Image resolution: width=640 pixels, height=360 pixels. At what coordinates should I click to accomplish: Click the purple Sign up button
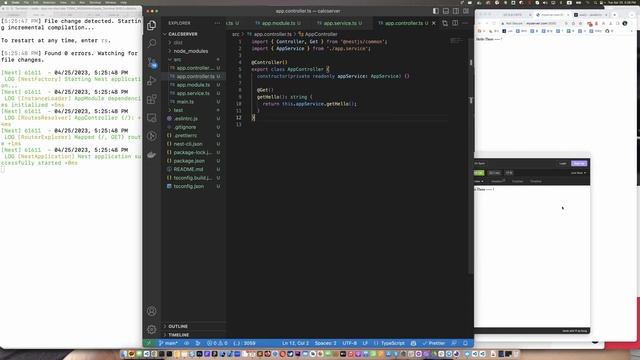tap(579, 163)
